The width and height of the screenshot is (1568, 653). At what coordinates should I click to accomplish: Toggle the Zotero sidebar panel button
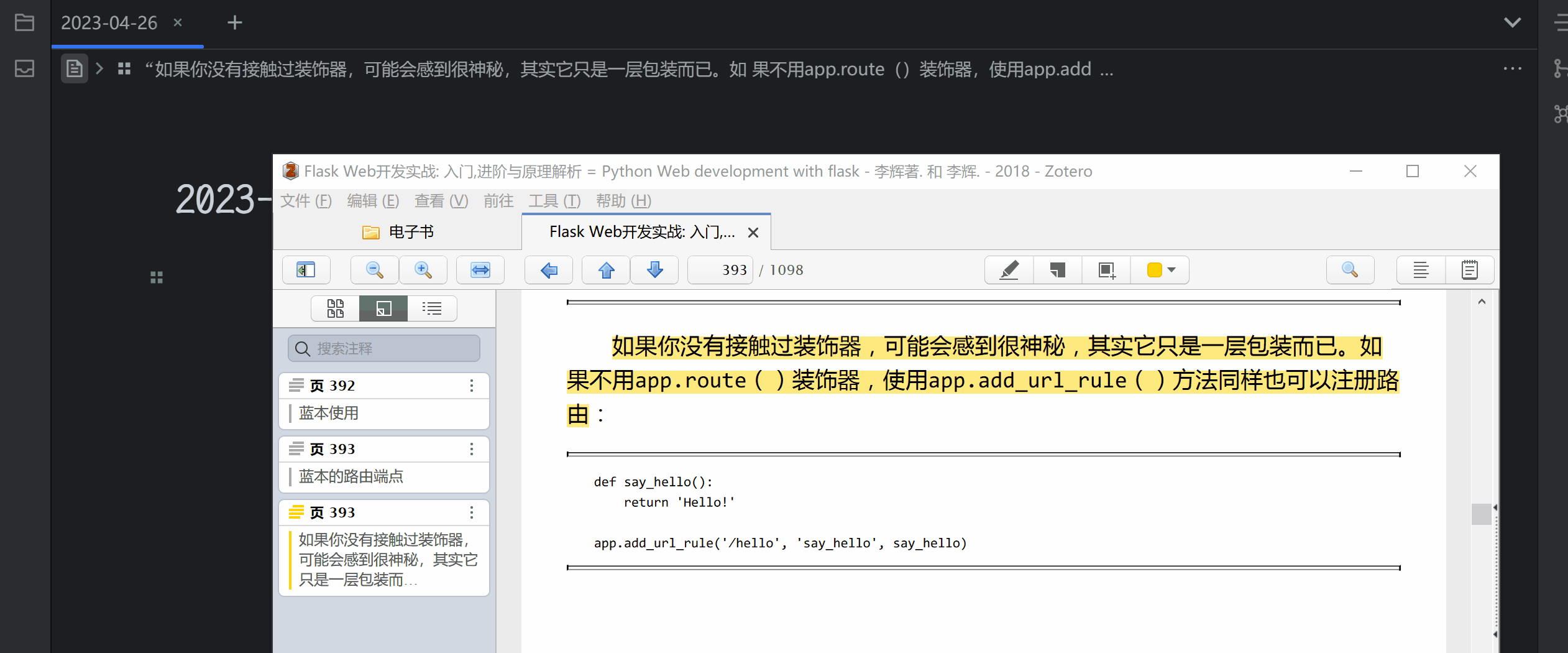306,270
